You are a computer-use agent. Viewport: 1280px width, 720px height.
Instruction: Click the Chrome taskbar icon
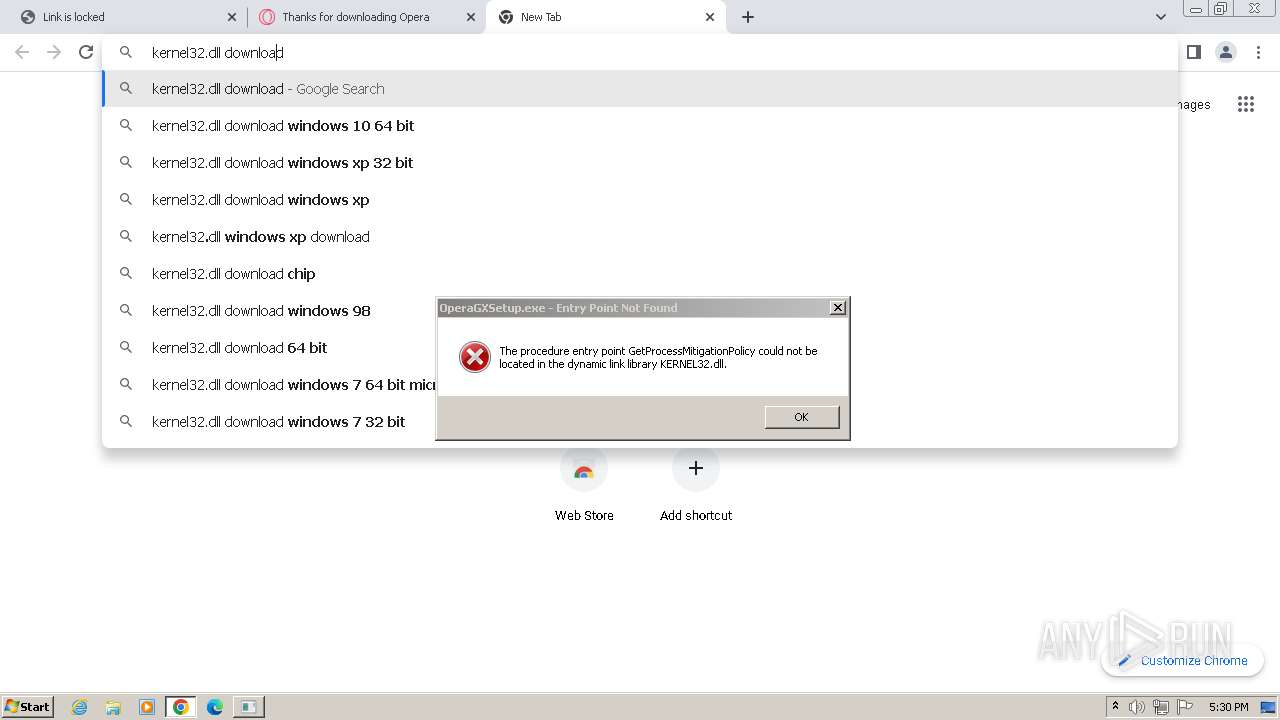click(x=181, y=707)
